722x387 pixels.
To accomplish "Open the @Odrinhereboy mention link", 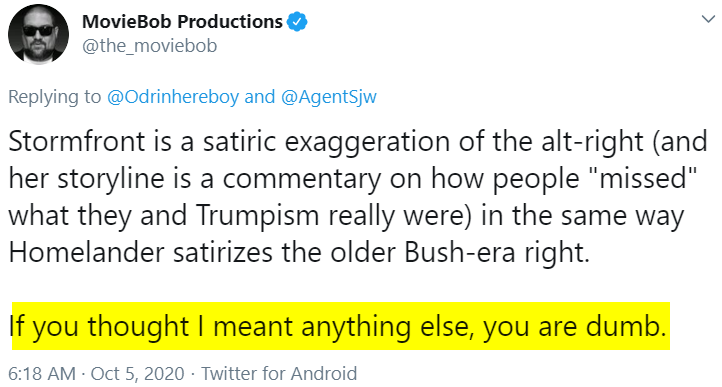I will click(x=173, y=97).
